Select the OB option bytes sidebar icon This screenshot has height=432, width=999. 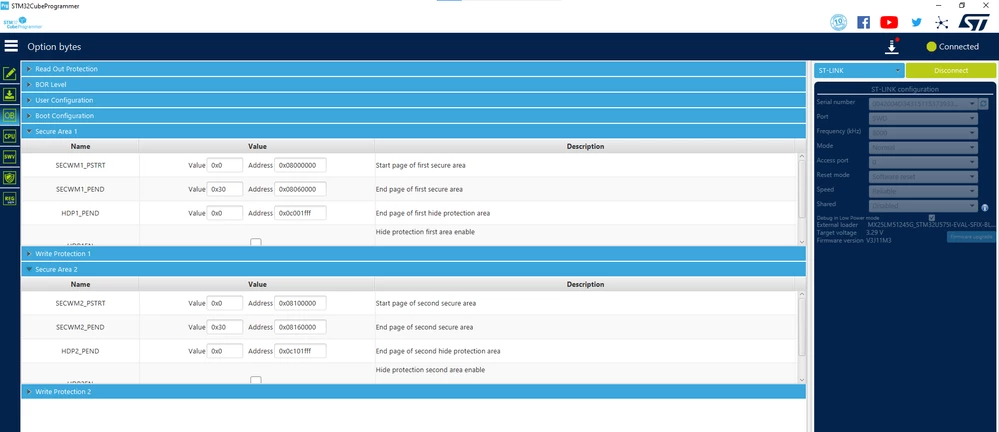pos(10,115)
